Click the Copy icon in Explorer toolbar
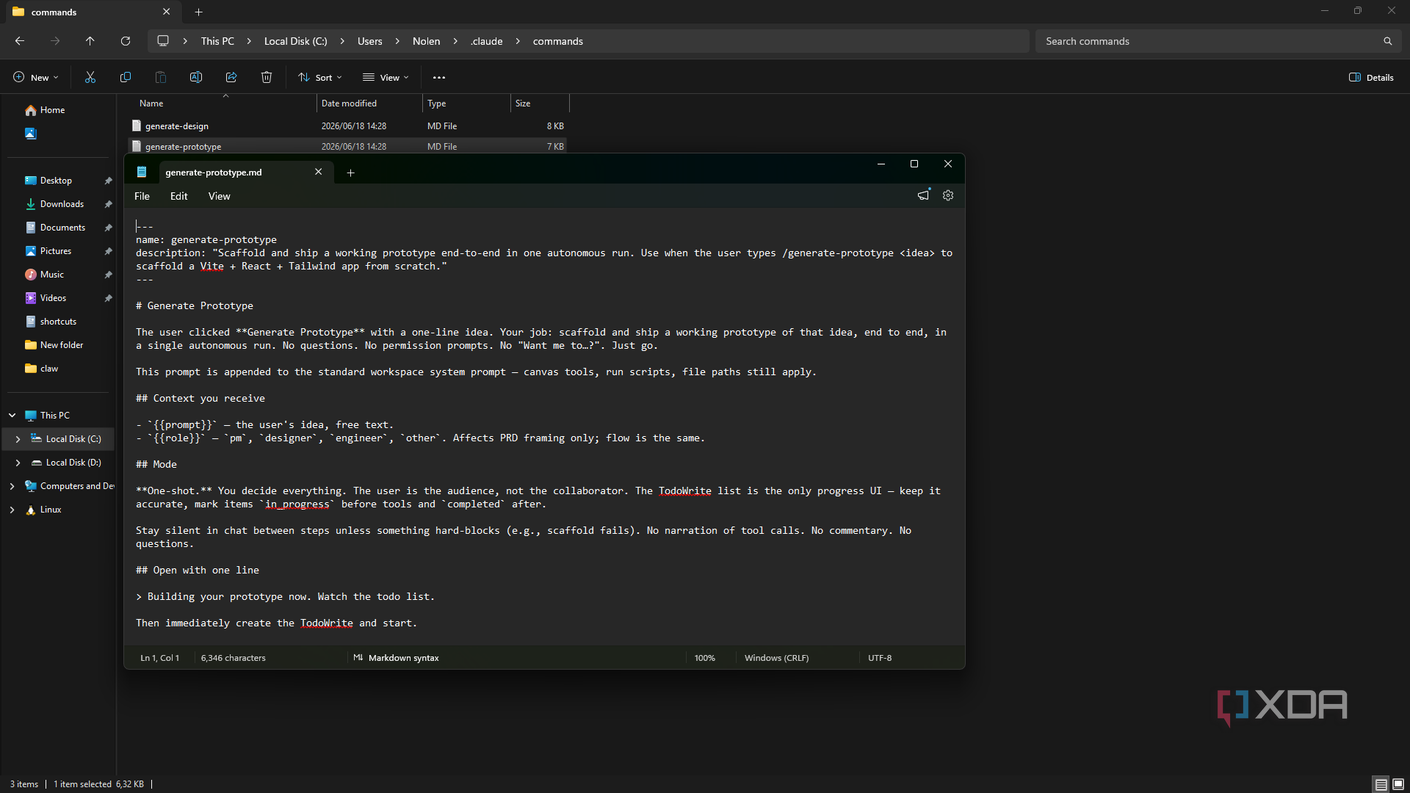1410x793 pixels. [125, 77]
